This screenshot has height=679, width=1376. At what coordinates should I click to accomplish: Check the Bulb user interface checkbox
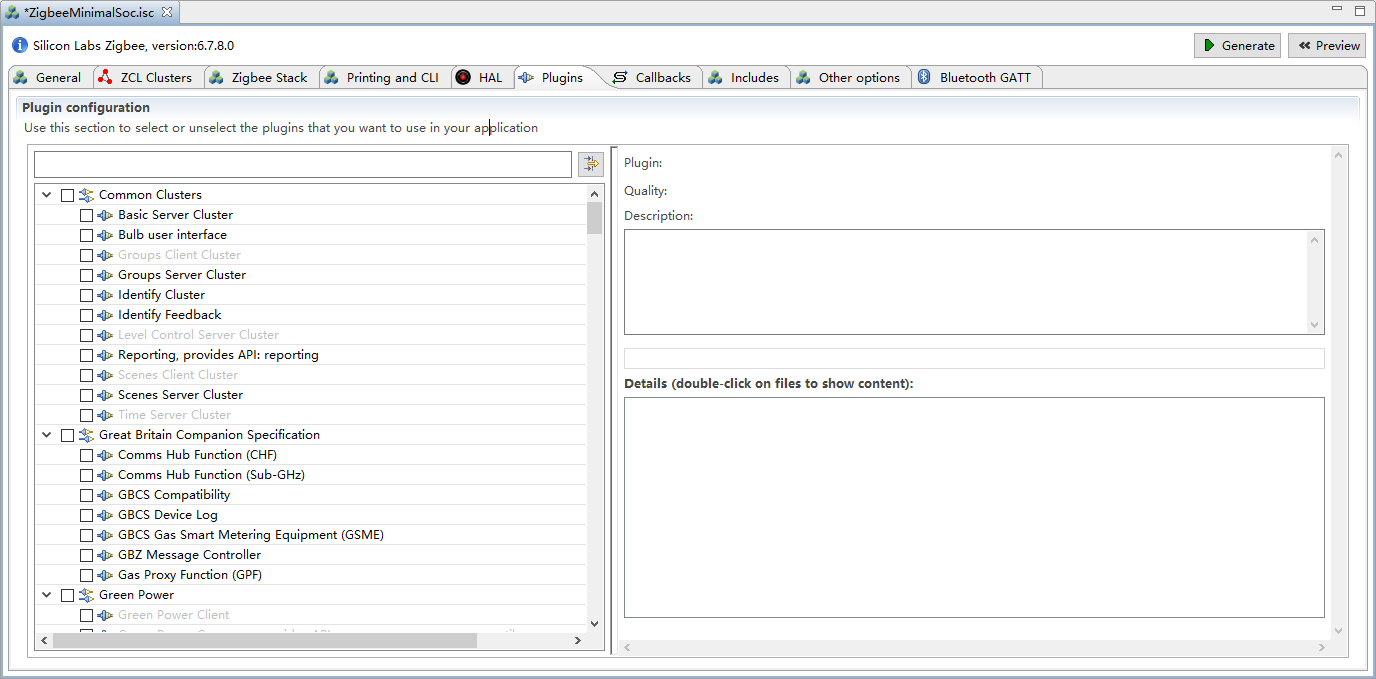pos(86,235)
